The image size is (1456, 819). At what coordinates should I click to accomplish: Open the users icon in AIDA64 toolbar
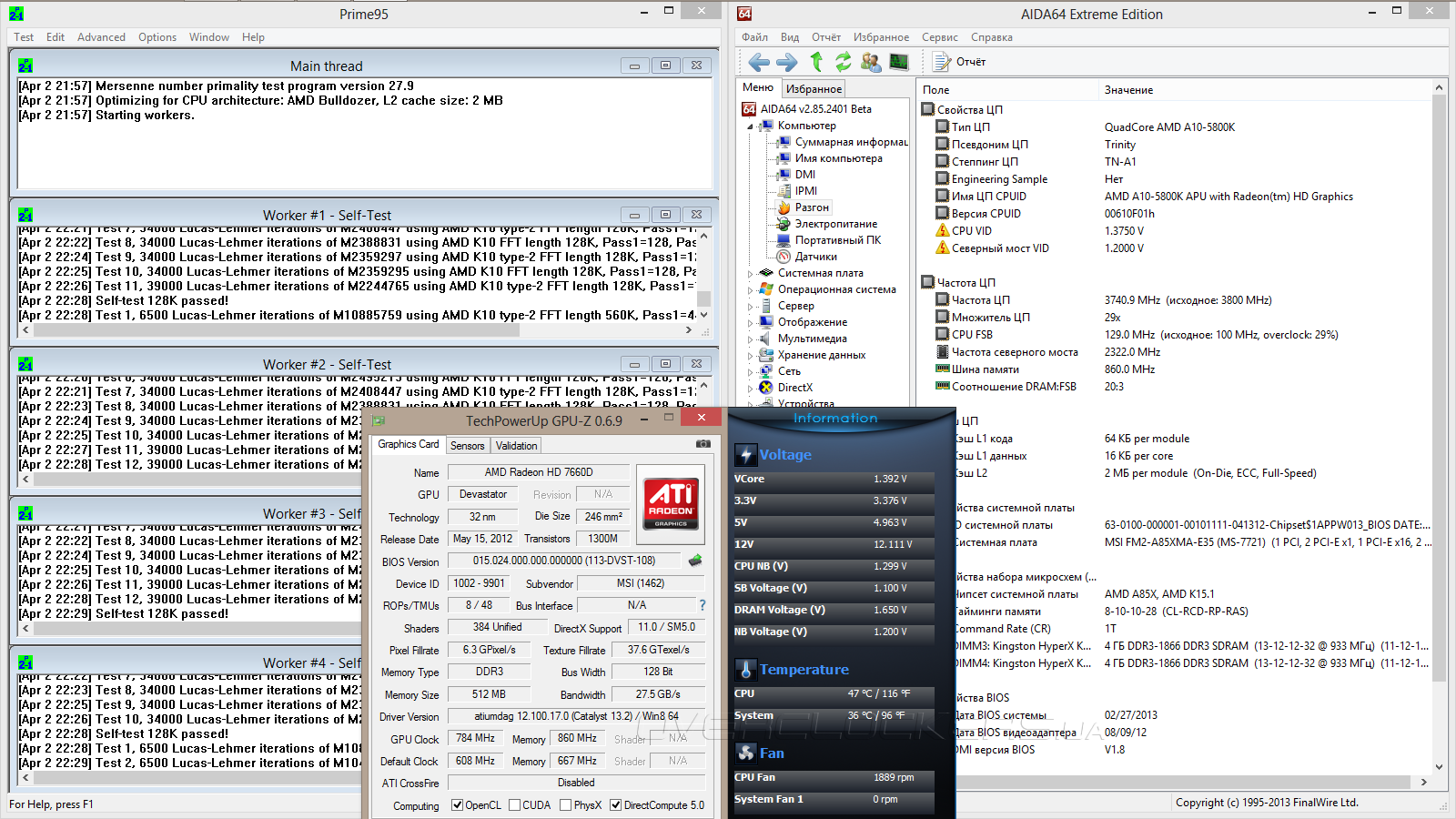(x=871, y=62)
